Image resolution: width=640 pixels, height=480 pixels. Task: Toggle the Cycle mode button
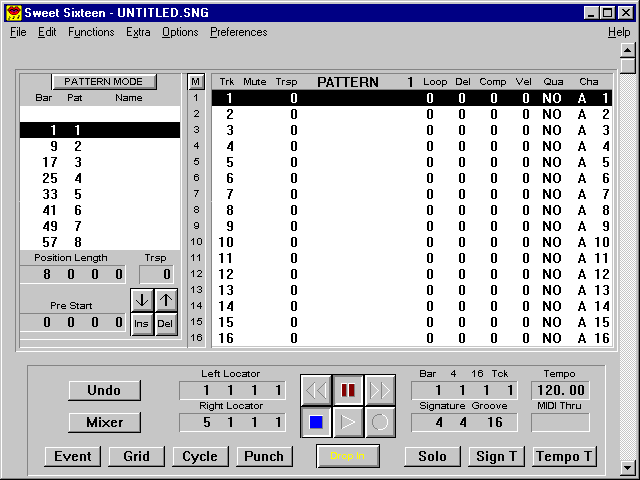[200, 456]
